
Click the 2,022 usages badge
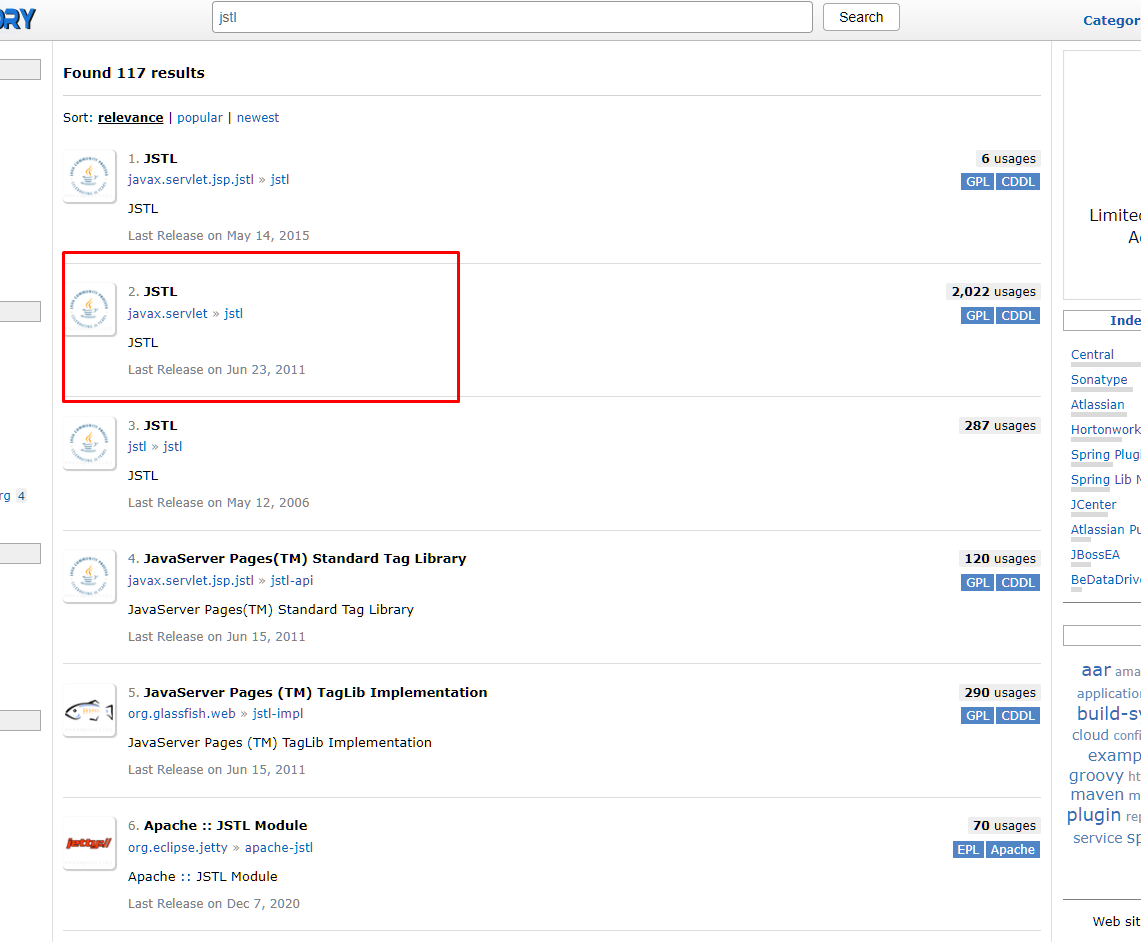pyautogui.click(x=993, y=292)
